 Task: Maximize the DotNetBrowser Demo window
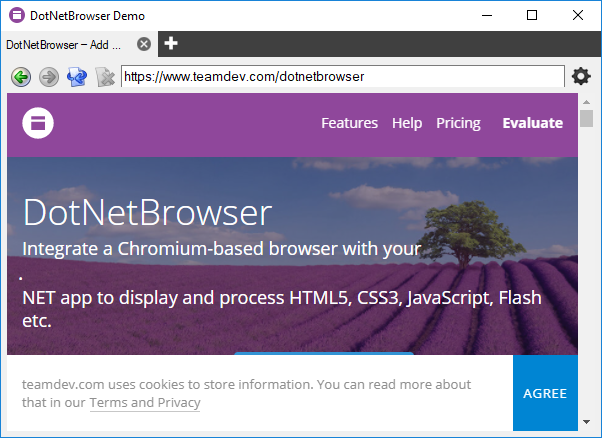(532, 15)
